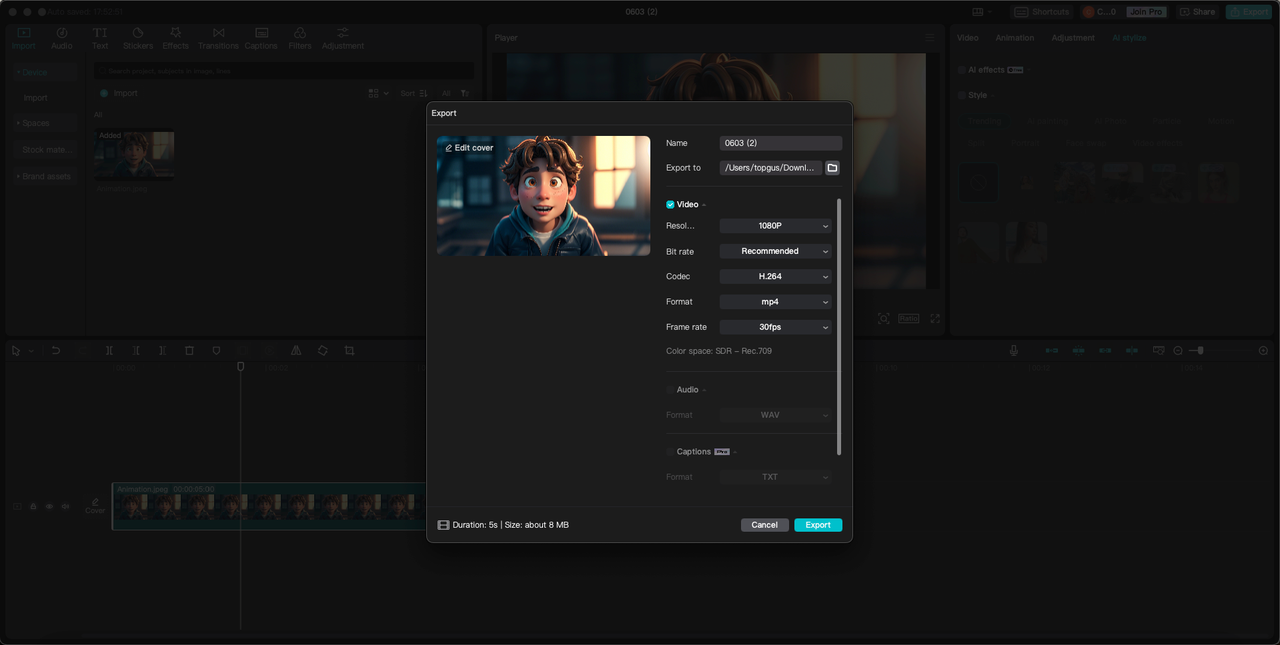
Task: Uncheck the Video checkbox in the Export dialog
Action: coord(670,205)
